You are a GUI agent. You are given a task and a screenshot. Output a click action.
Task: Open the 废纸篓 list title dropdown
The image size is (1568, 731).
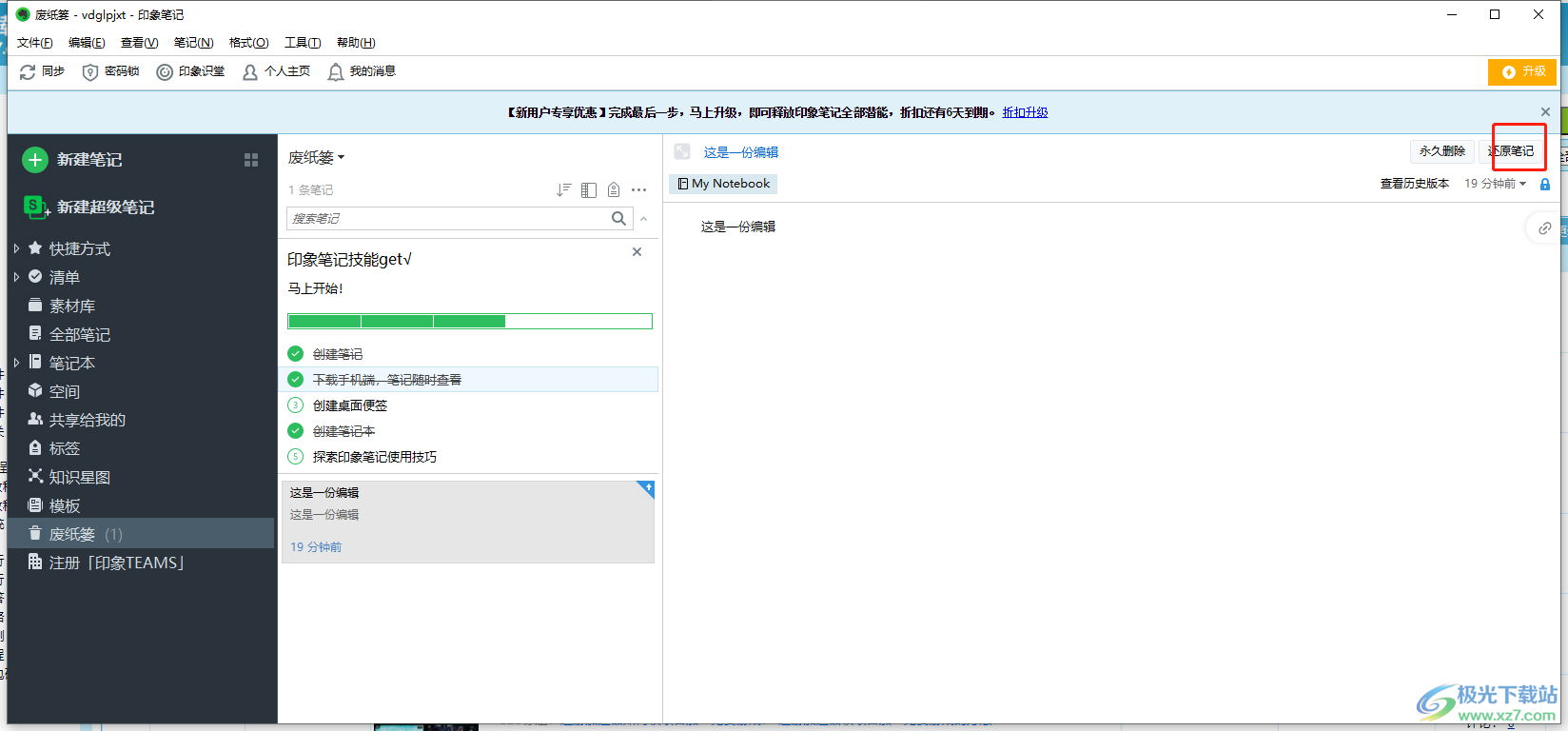pyautogui.click(x=317, y=157)
